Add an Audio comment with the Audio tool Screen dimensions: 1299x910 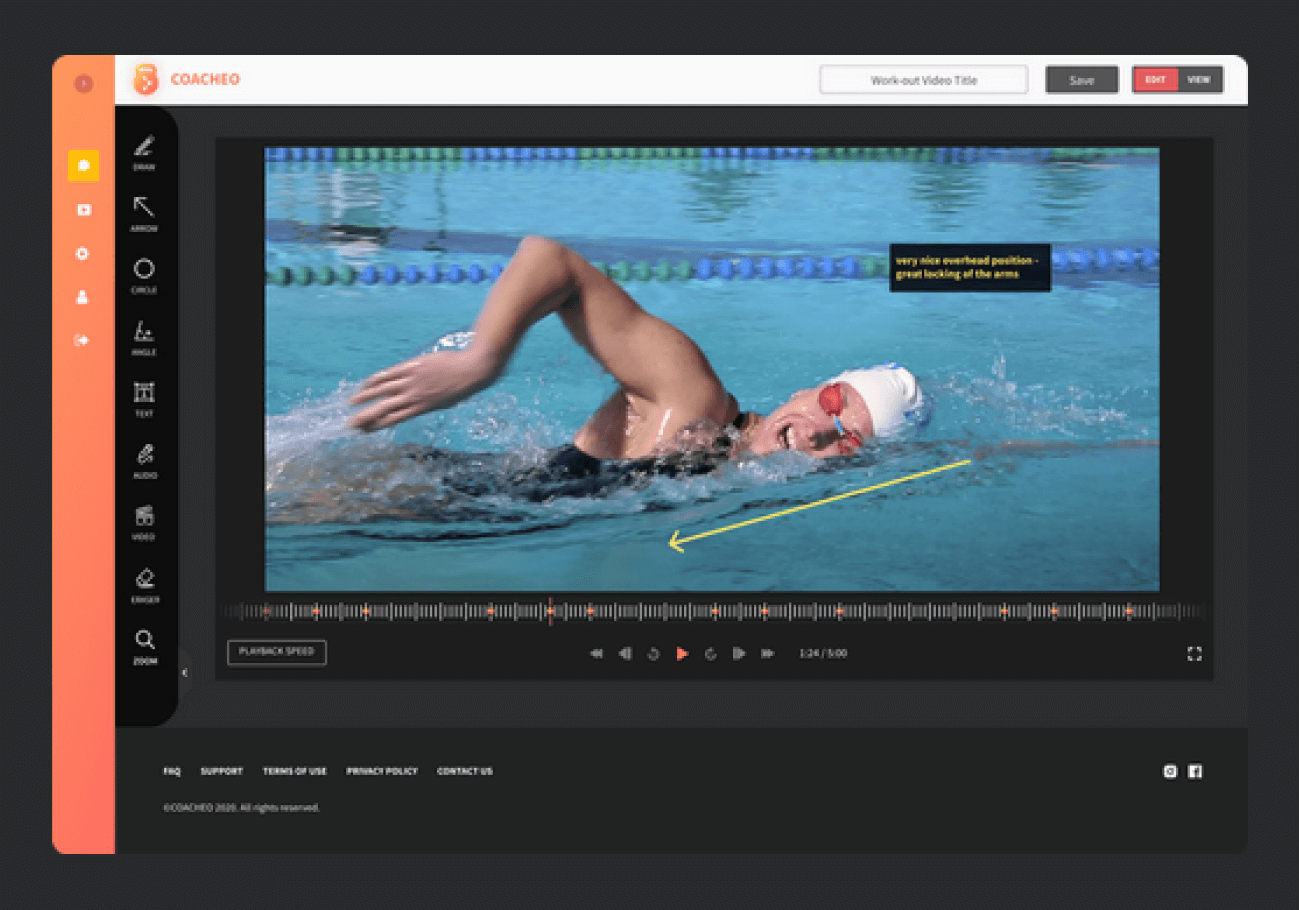(144, 458)
